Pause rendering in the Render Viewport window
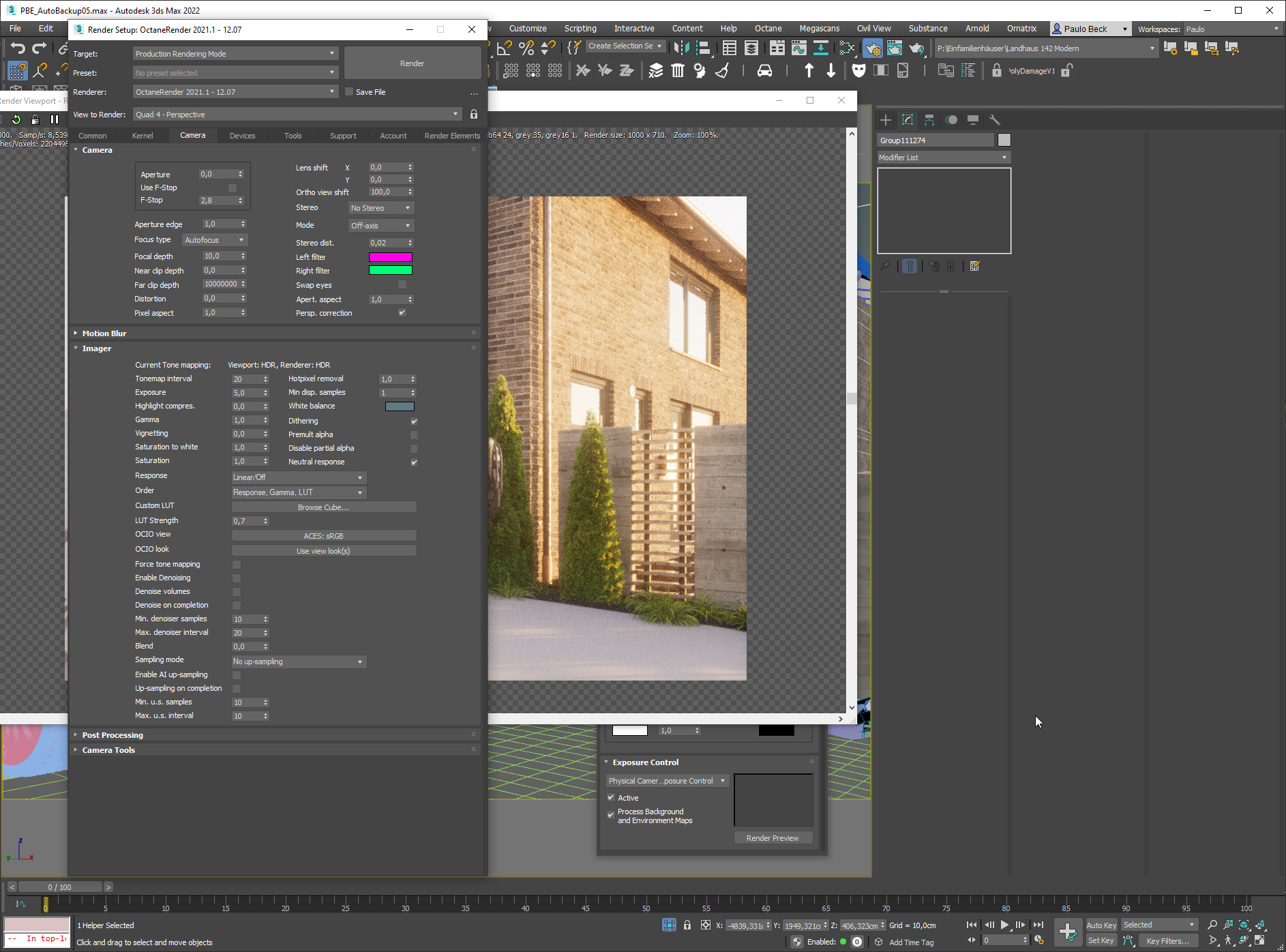 tap(55, 119)
